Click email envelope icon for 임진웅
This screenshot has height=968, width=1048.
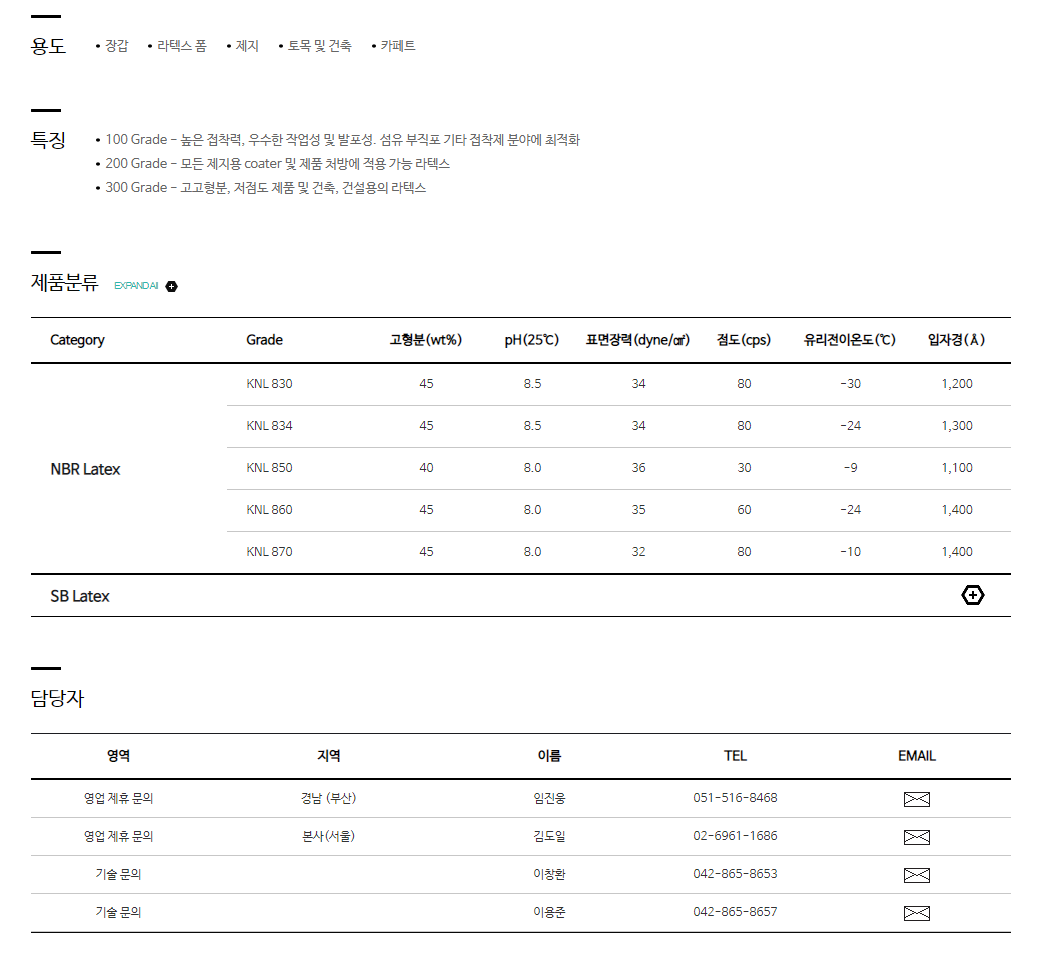916,799
